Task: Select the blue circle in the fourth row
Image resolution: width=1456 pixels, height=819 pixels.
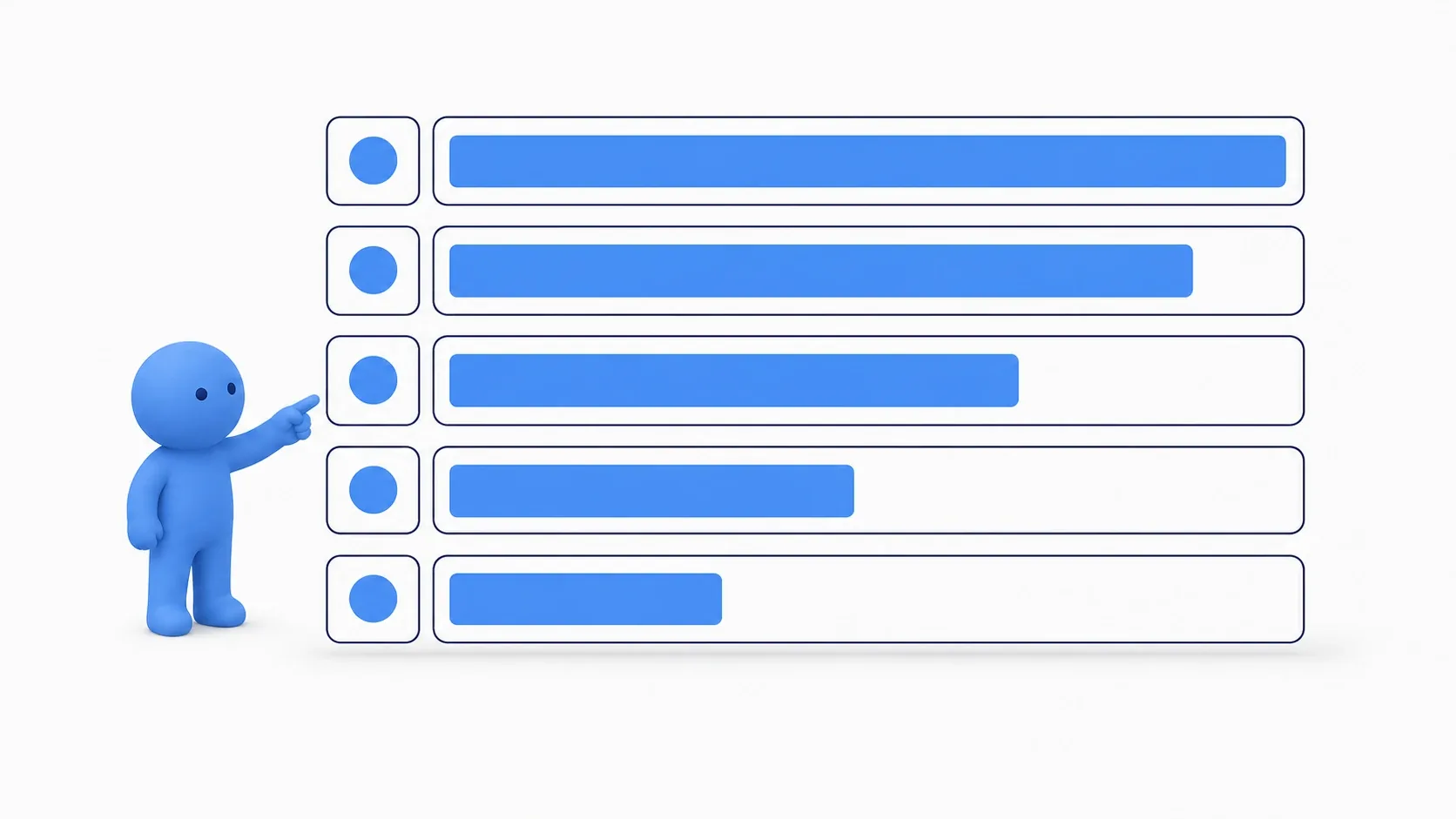Action: tap(373, 490)
